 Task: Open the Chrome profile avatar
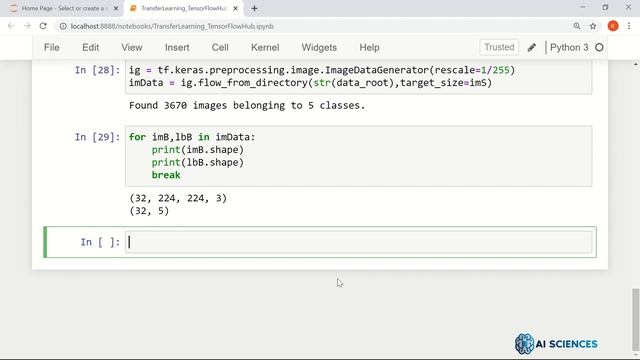point(613,26)
